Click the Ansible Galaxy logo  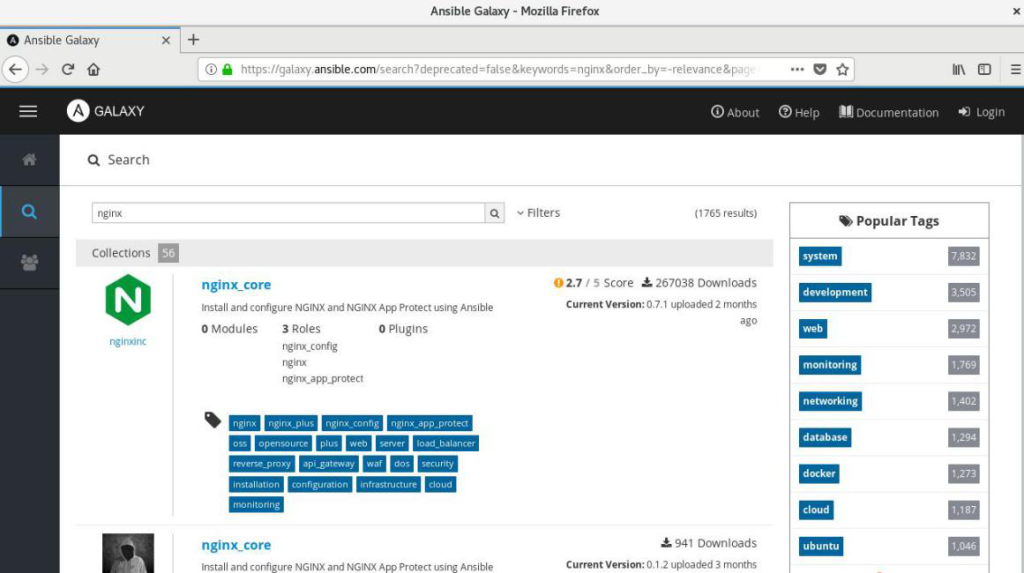click(x=106, y=111)
